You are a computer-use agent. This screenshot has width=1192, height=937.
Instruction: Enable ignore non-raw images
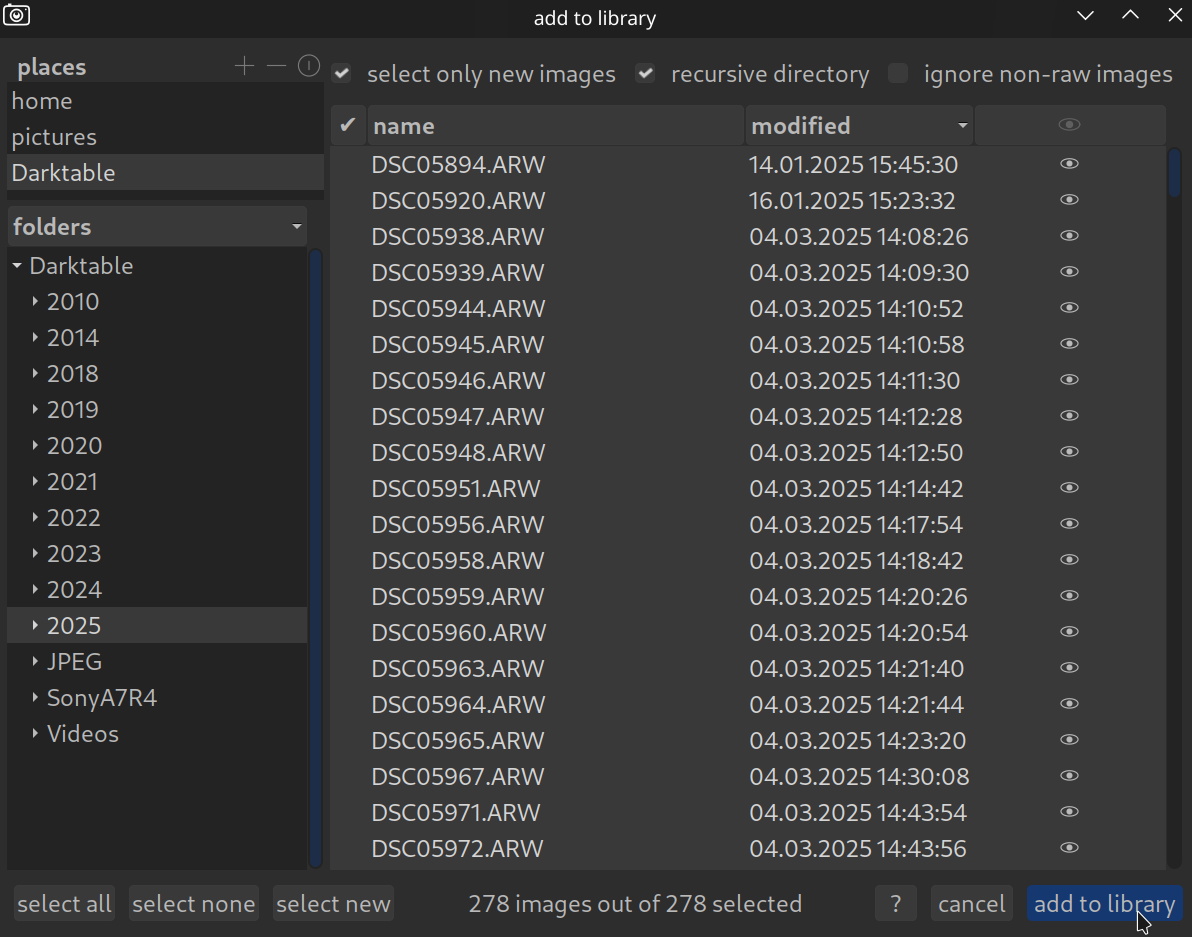click(x=898, y=74)
